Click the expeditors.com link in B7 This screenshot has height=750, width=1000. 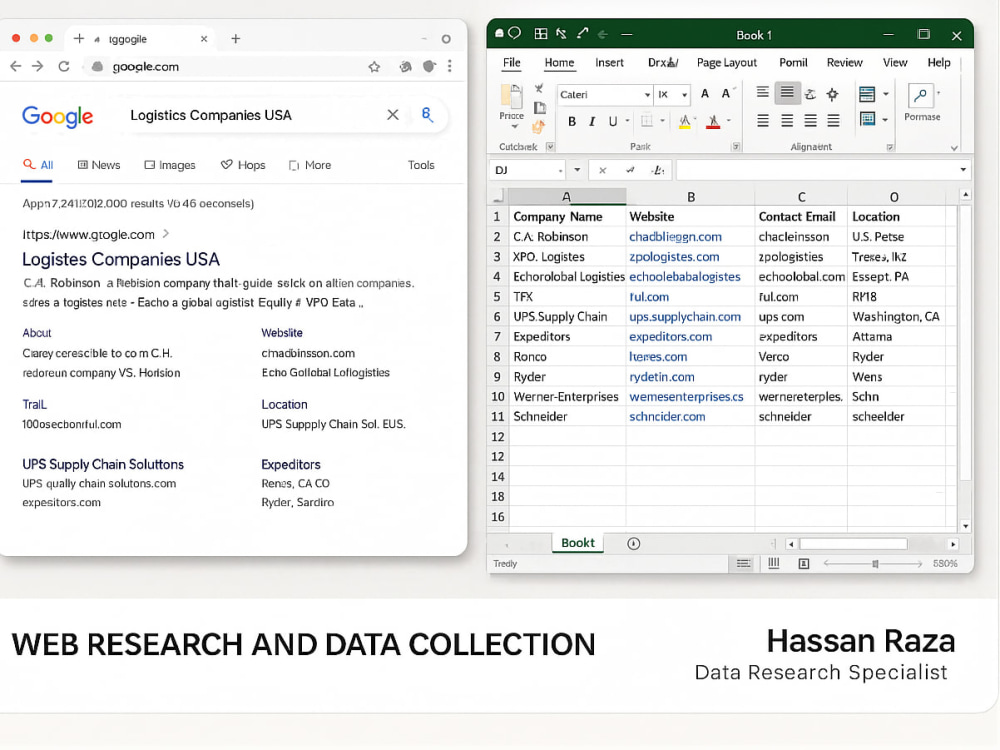(670, 337)
